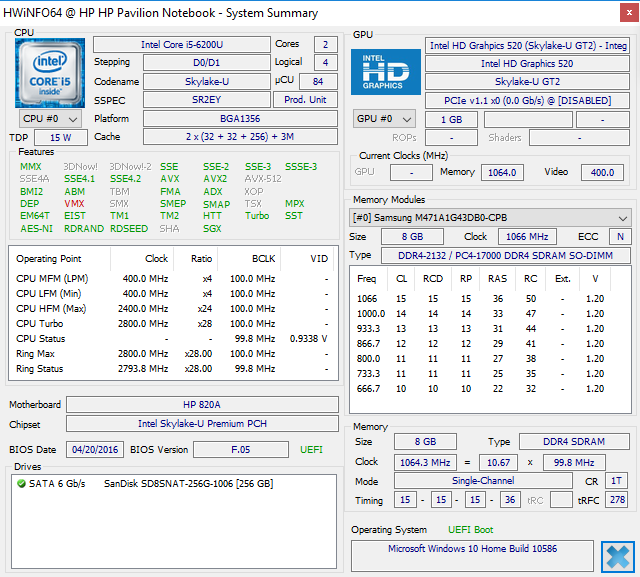Click the HP 820A motherboard field
The height and width of the screenshot is (577, 640).
[x=202, y=404]
